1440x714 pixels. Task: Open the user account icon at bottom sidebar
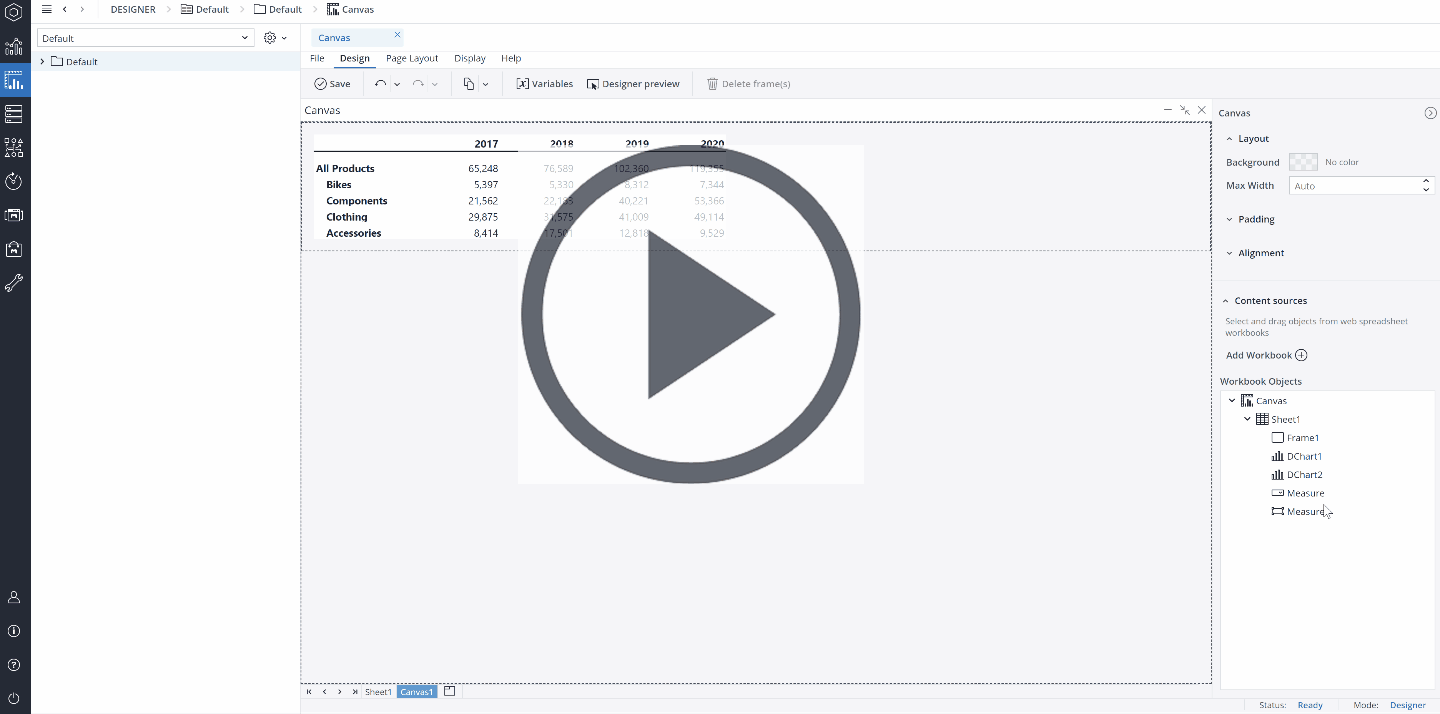click(x=13, y=597)
